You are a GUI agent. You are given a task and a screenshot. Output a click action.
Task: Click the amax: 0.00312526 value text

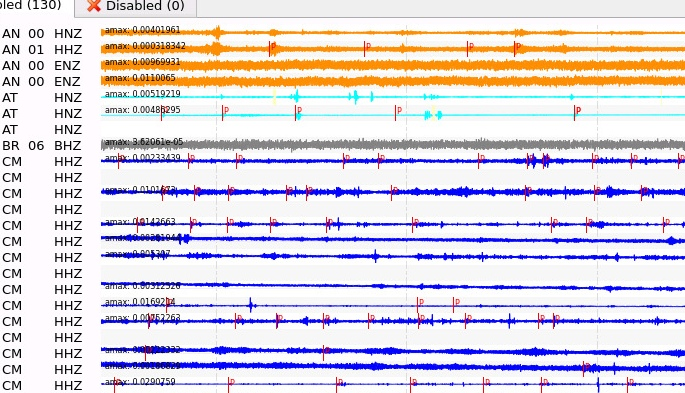click(142, 286)
